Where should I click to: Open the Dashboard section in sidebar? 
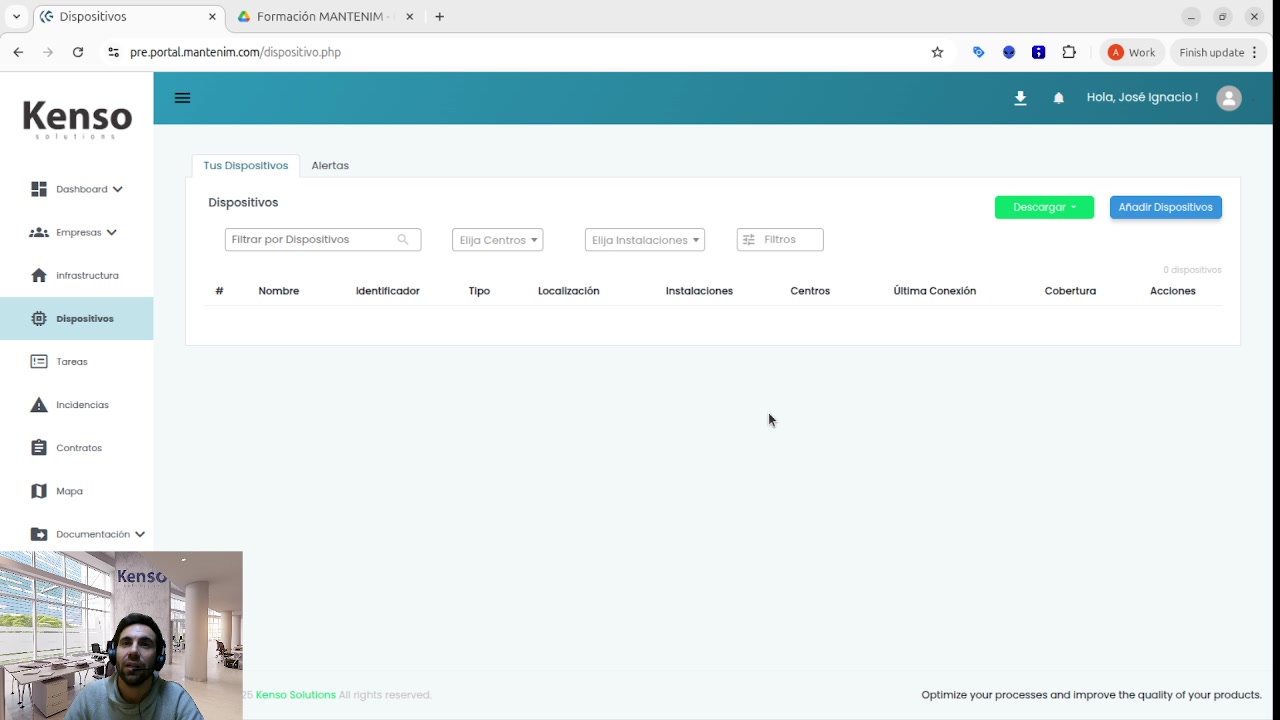[82, 189]
